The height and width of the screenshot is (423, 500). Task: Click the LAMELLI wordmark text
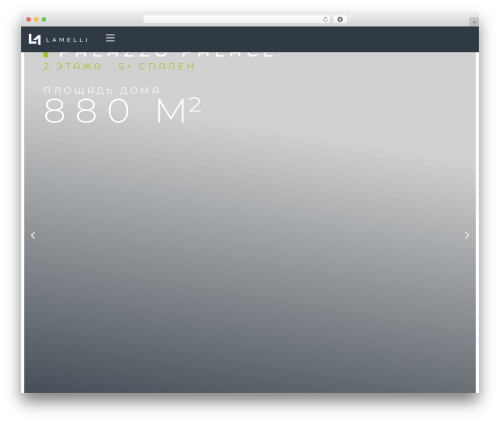[67, 40]
